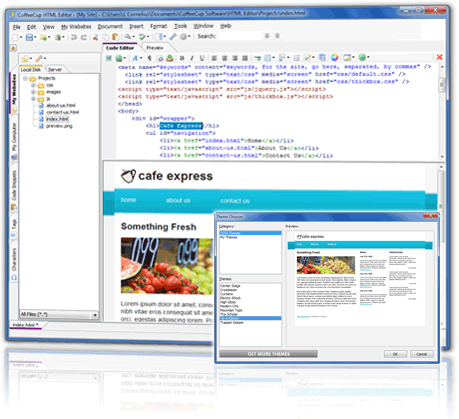Viewport: 459px width, 419px height.
Task: Select 'Trapper Keeper' theme in list
Action: point(232,323)
